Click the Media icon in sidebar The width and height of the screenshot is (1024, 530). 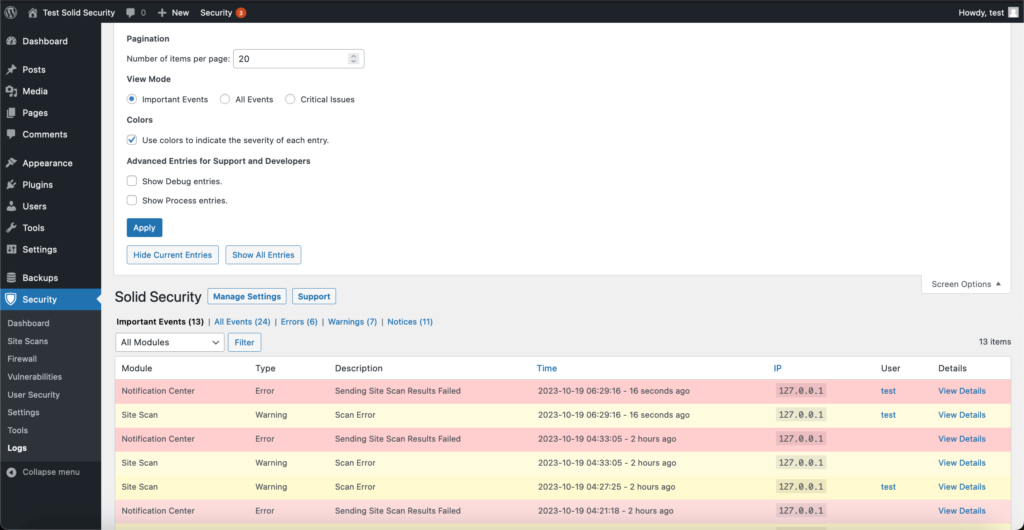coord(11,91)
